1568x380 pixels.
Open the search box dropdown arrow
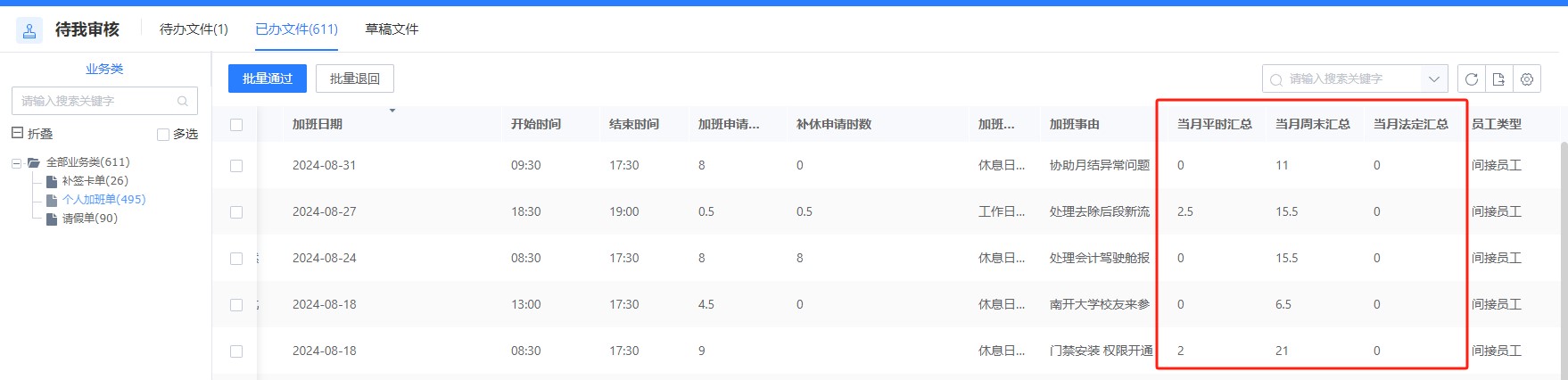tap(1433, 79)
